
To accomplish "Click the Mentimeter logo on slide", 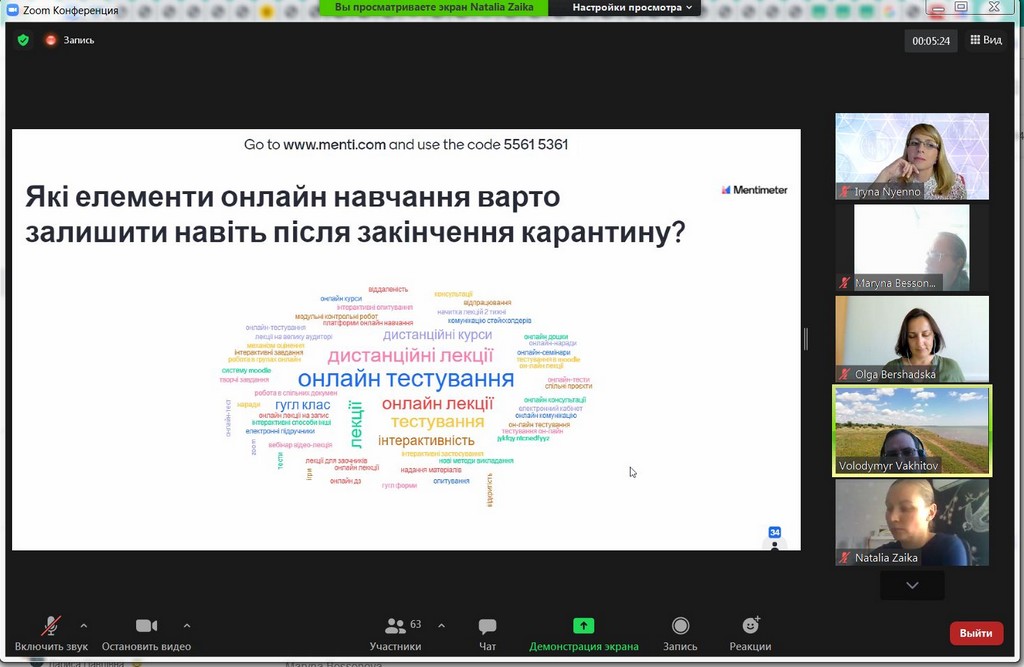I will (x=754, y=190).
